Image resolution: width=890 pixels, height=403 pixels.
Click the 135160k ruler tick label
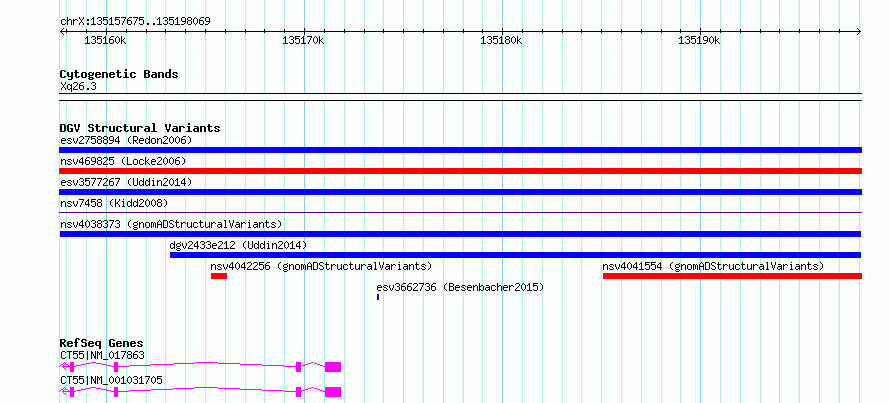pyautogui.click(x=105, y=41)
